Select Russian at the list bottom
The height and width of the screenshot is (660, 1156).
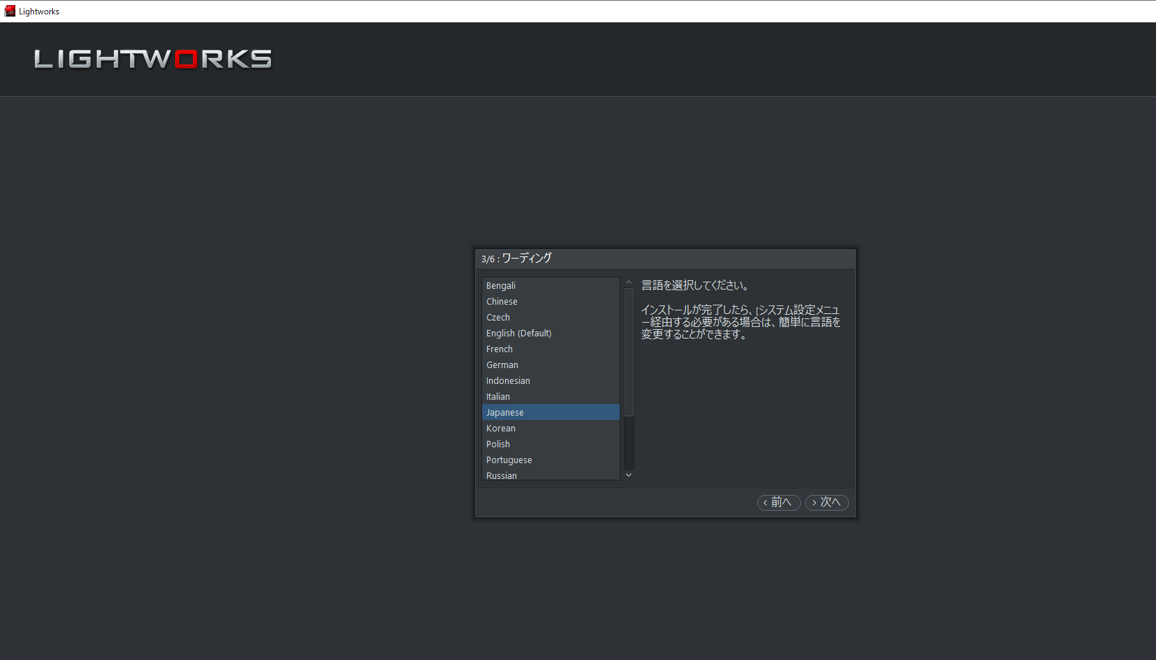pos(551,475)
